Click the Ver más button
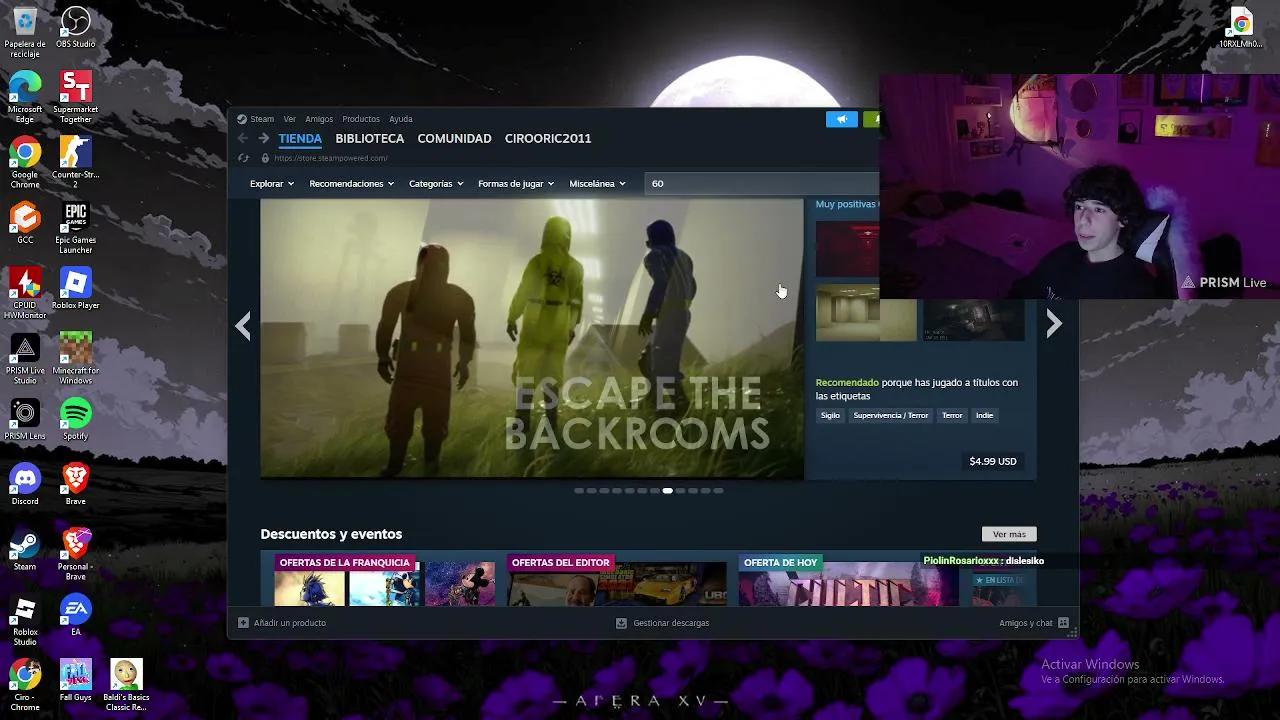The image size is (1280, 720). [x=1009, y=534]
